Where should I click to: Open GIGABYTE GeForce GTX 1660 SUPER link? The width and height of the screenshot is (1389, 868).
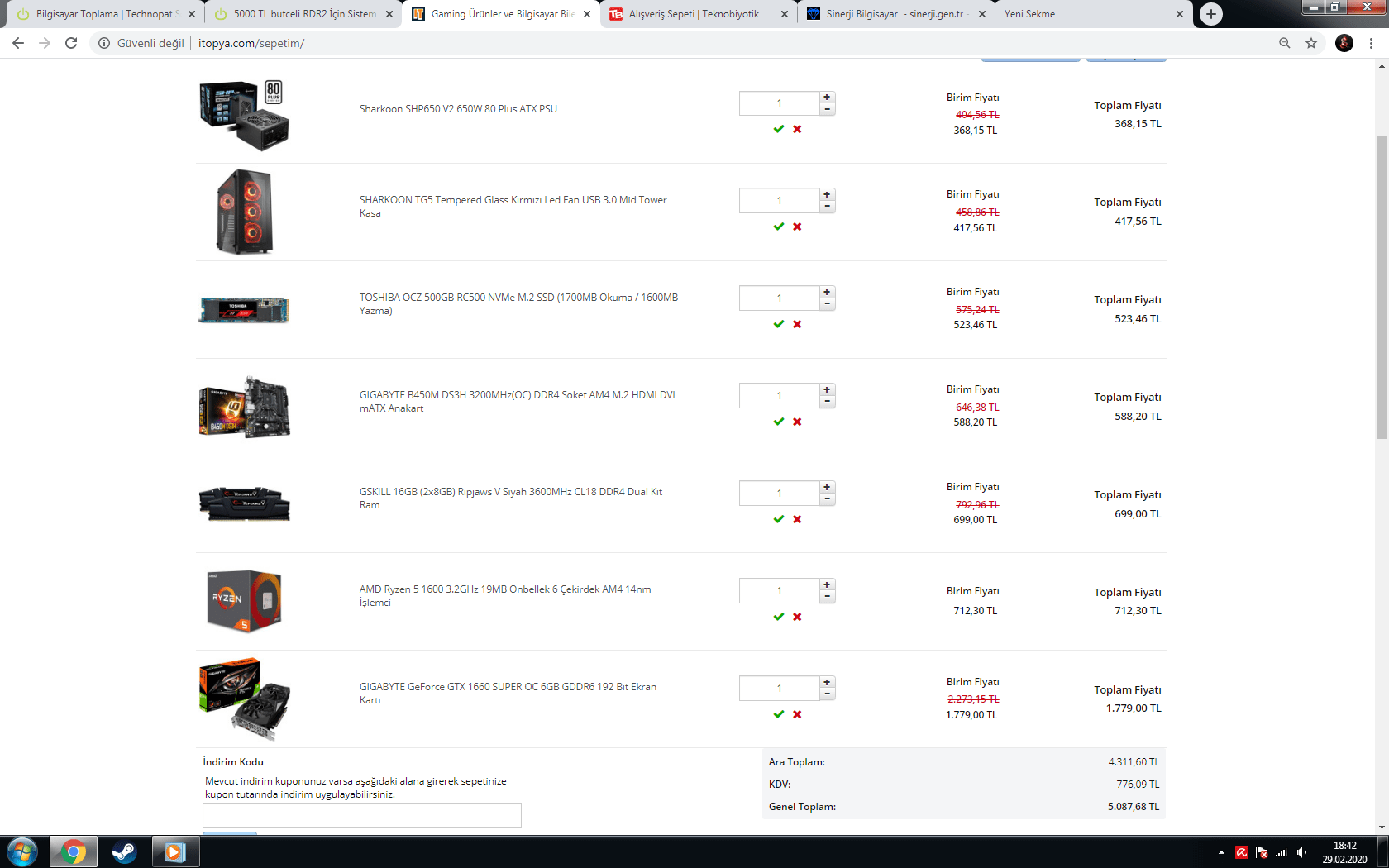pyautogui.click(x=508, y=694)
